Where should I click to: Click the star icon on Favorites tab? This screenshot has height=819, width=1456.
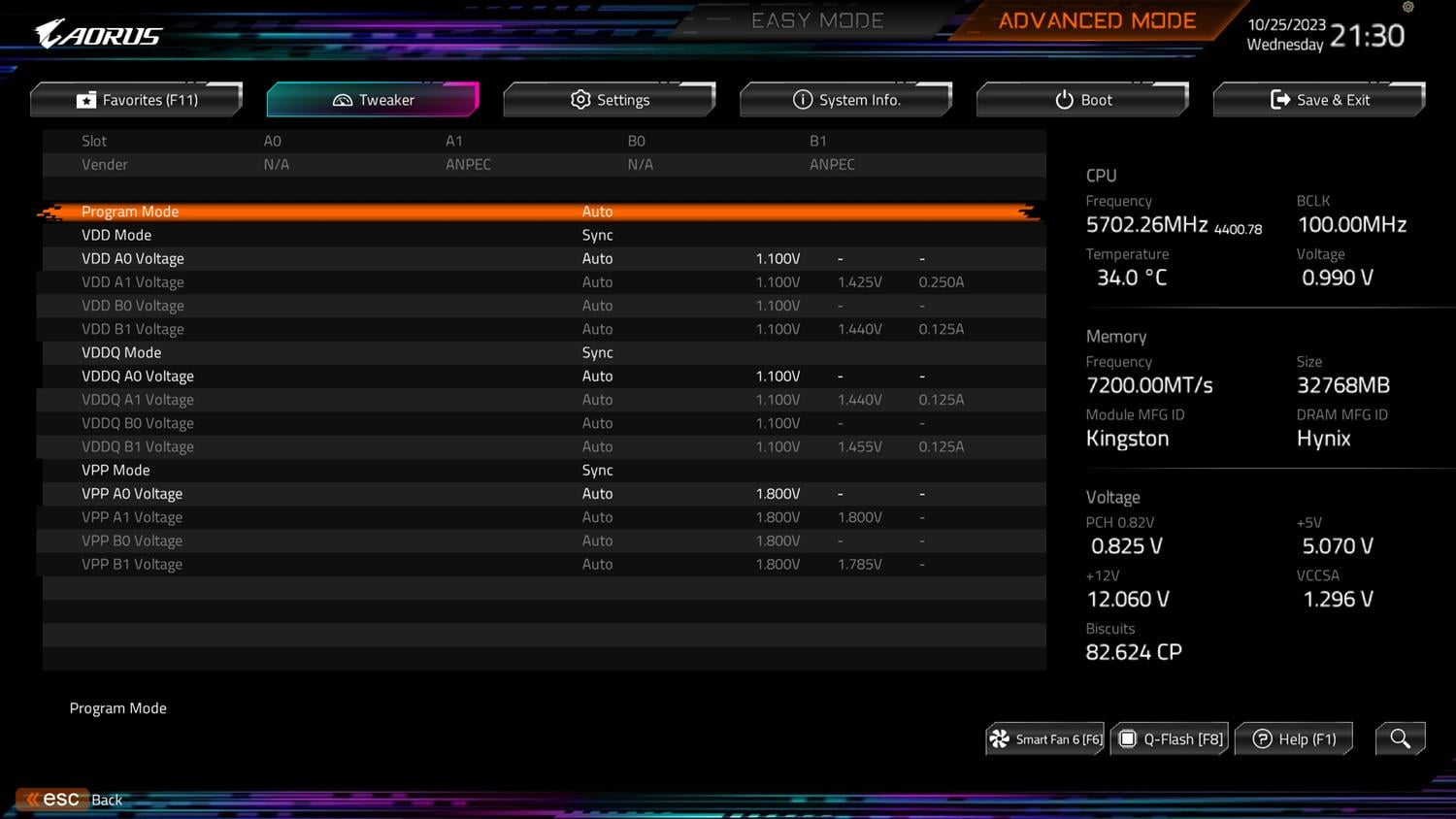pos(86,100)
